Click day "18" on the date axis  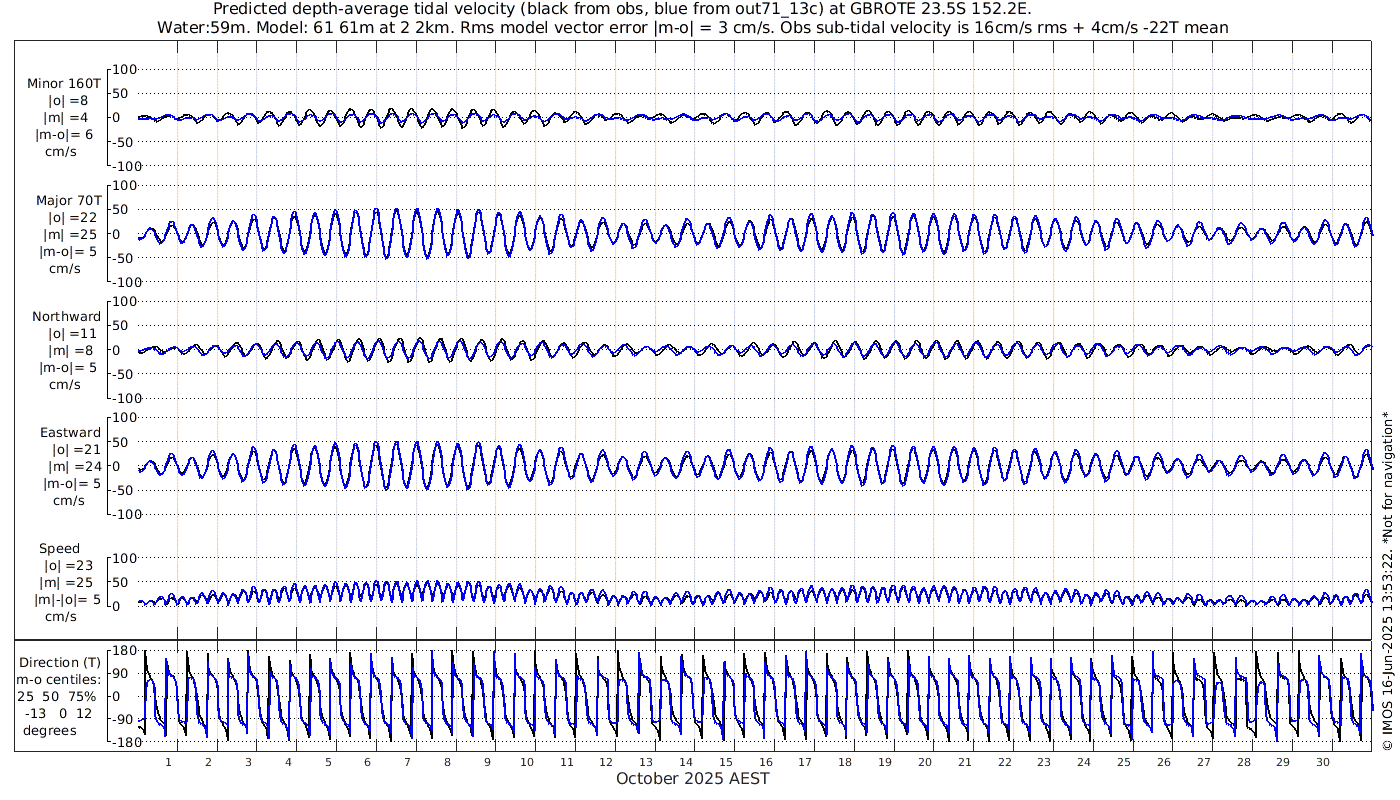pos(845,762)
